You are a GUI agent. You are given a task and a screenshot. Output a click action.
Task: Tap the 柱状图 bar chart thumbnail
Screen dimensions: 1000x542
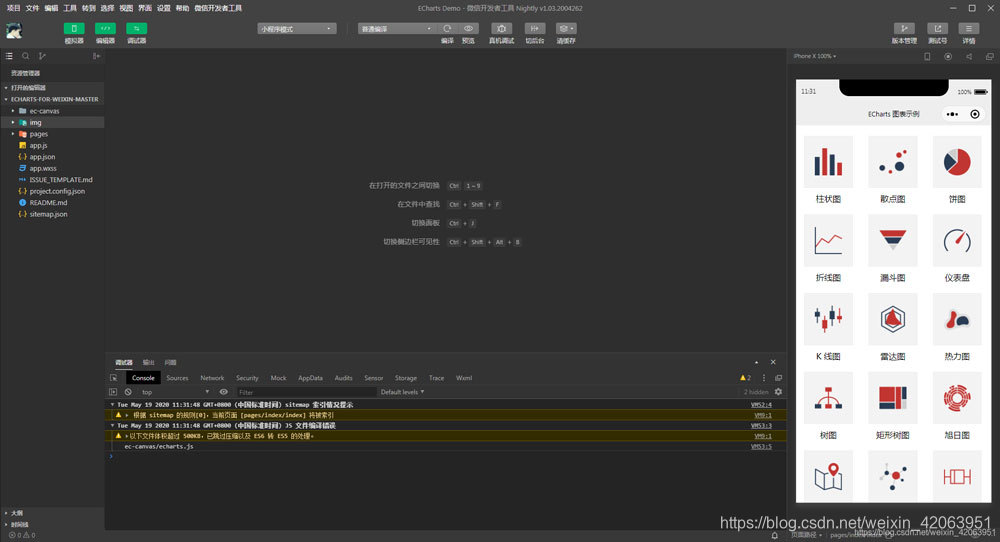click(828, 162)
